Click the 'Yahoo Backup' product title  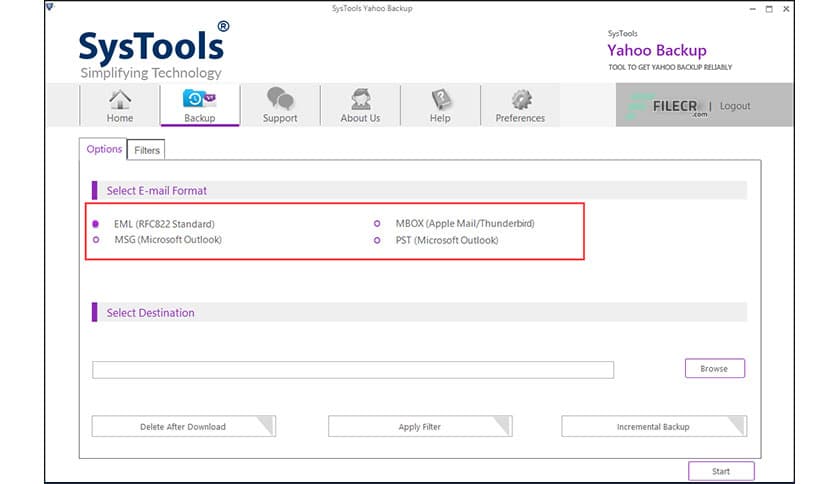[x=657, y=50]
